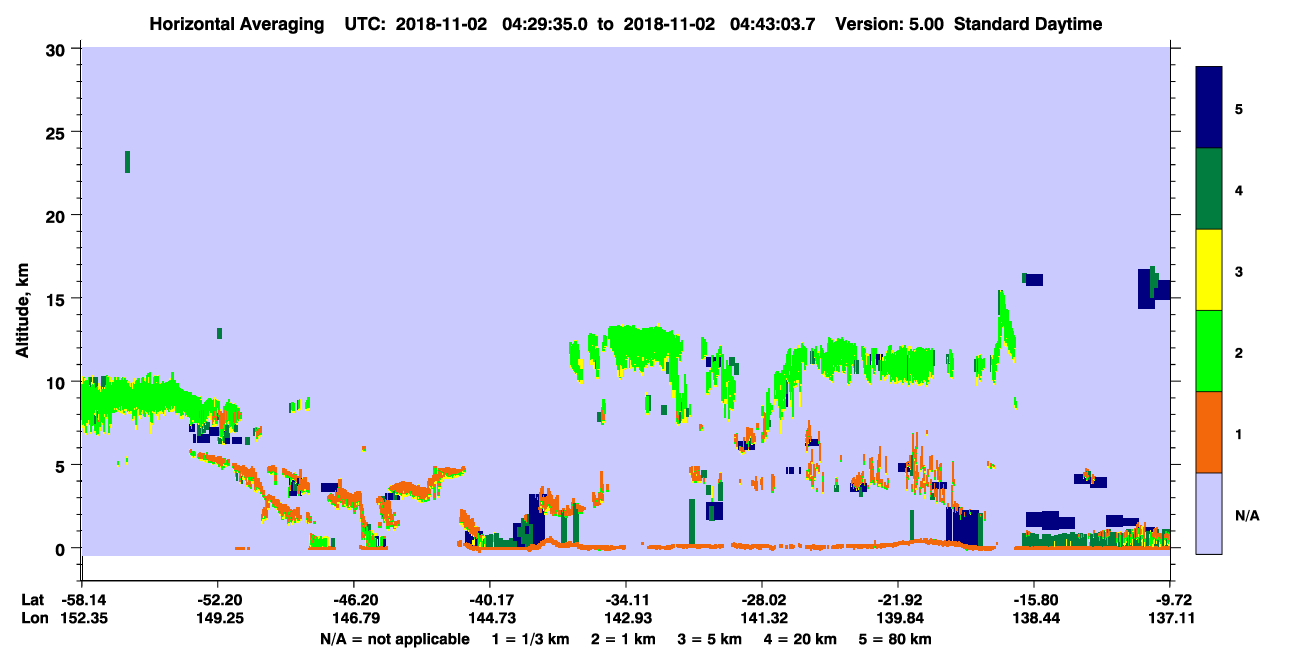Click latitude value -52.20

pyautogui.click(x=217, y=600)
